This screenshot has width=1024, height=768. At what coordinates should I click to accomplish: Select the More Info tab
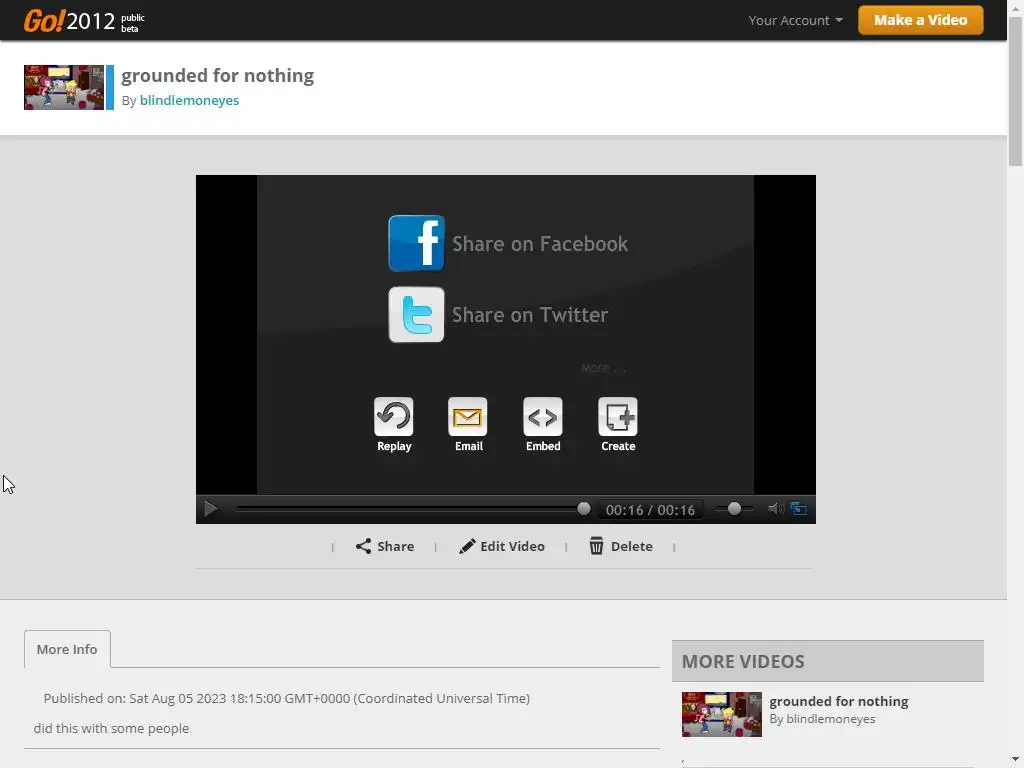(x=67, y=649)
